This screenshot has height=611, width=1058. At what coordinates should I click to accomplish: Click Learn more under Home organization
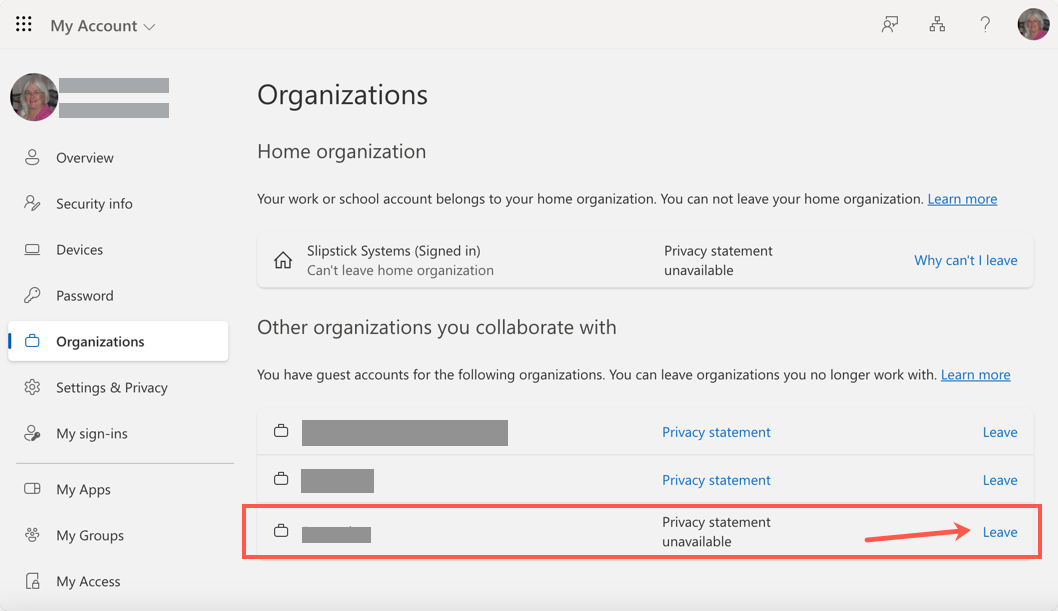click(962, 199)
